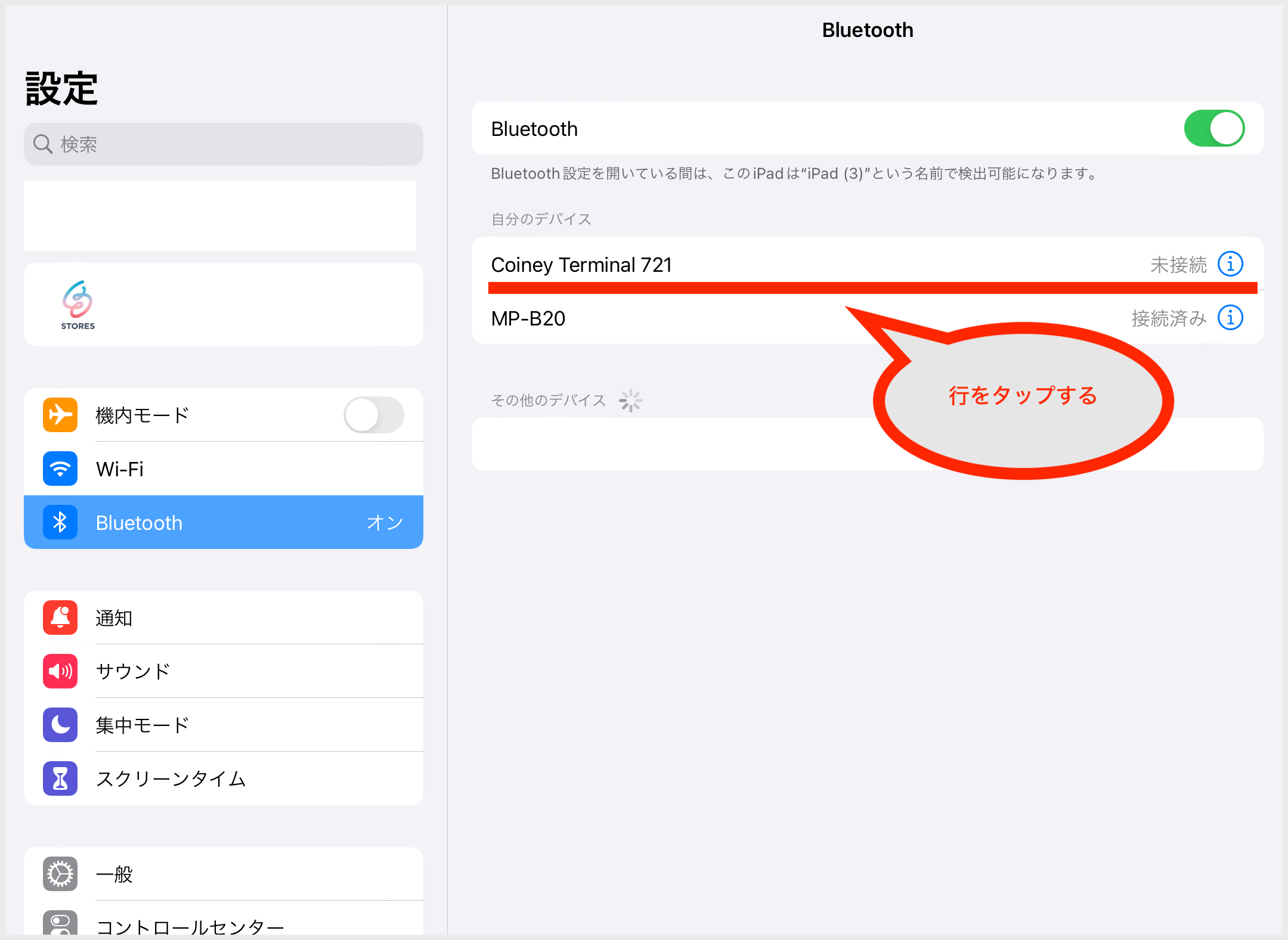The height and width of the screenshot is (940, 1288).
Task: Click the General gear icon
Action: coord(60,874)
